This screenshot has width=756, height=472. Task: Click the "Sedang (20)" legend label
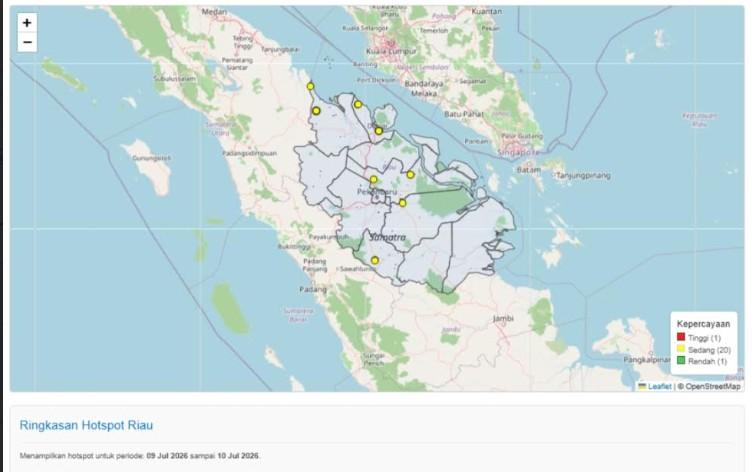click(x=709, y=350)
